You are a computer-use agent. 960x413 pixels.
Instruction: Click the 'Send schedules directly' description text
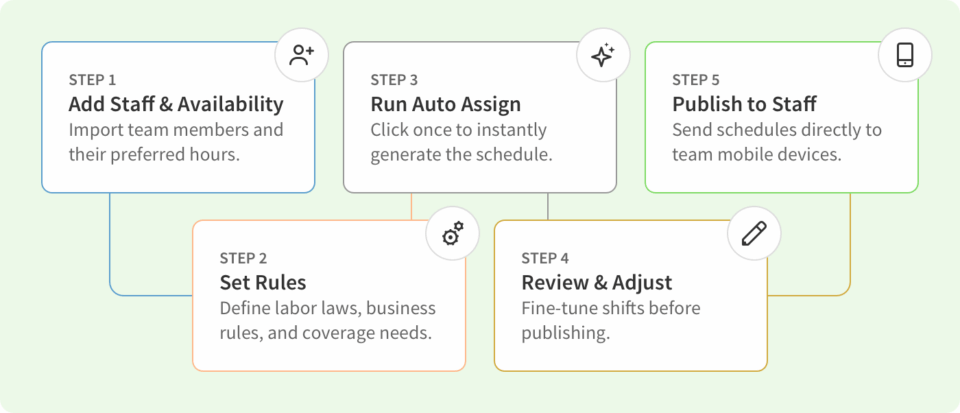click(777, 143)
